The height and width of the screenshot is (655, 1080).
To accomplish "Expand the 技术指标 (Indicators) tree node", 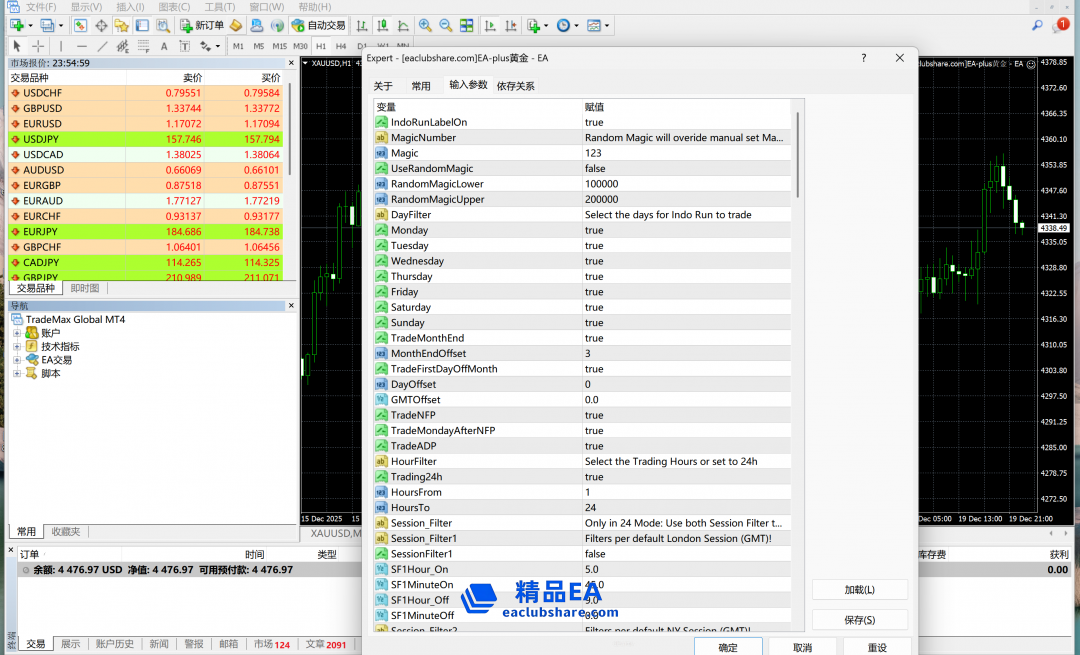I will pos(17,347).
